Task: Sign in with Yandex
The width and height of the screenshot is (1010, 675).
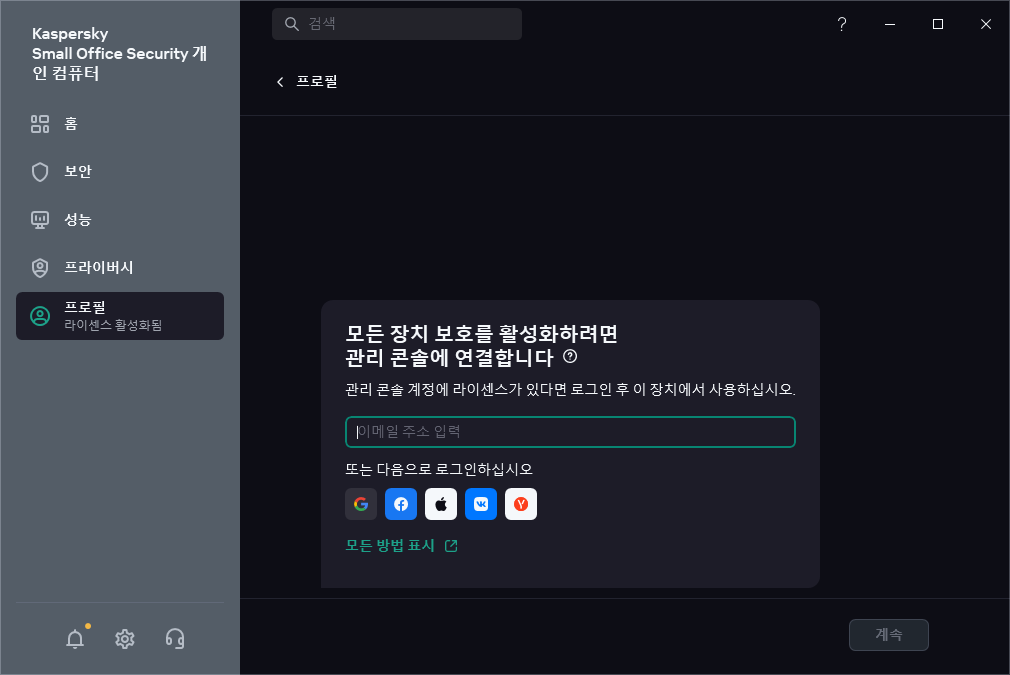Action: pos(521,504)
